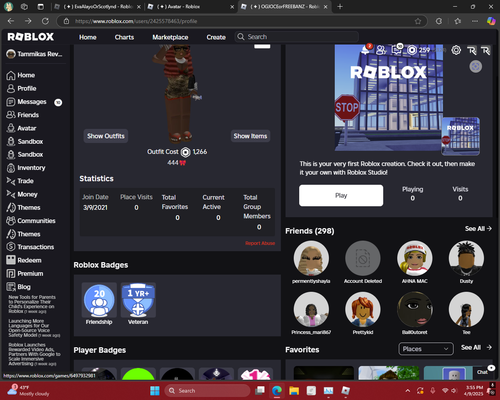Open the Copilot icon in Edge toolbar

(491, 21)
